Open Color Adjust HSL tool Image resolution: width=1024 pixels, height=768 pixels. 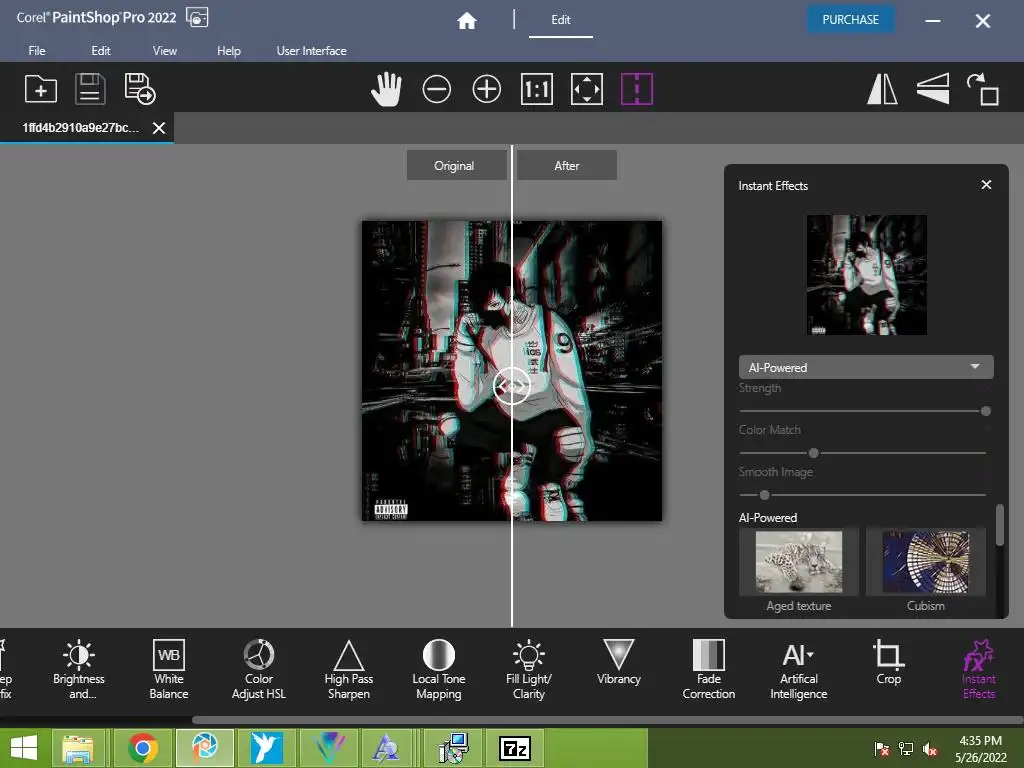pyautogui.click(x=259, y=669)
